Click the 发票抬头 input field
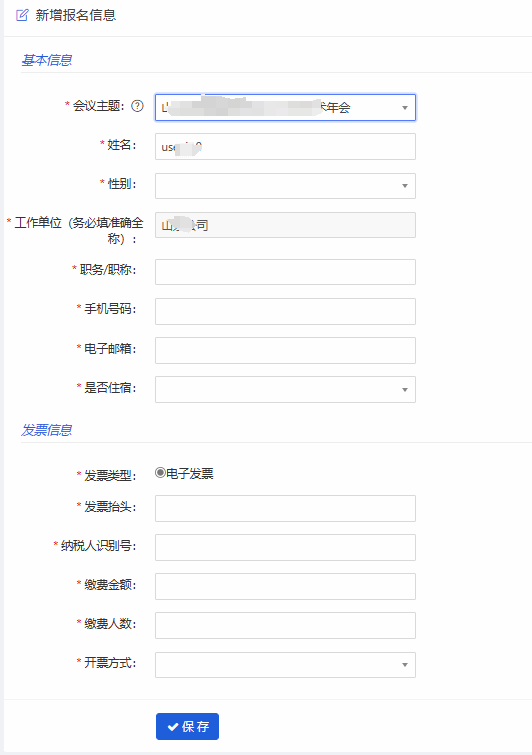This screenshot has width=532, height=755. coord(285,508)
